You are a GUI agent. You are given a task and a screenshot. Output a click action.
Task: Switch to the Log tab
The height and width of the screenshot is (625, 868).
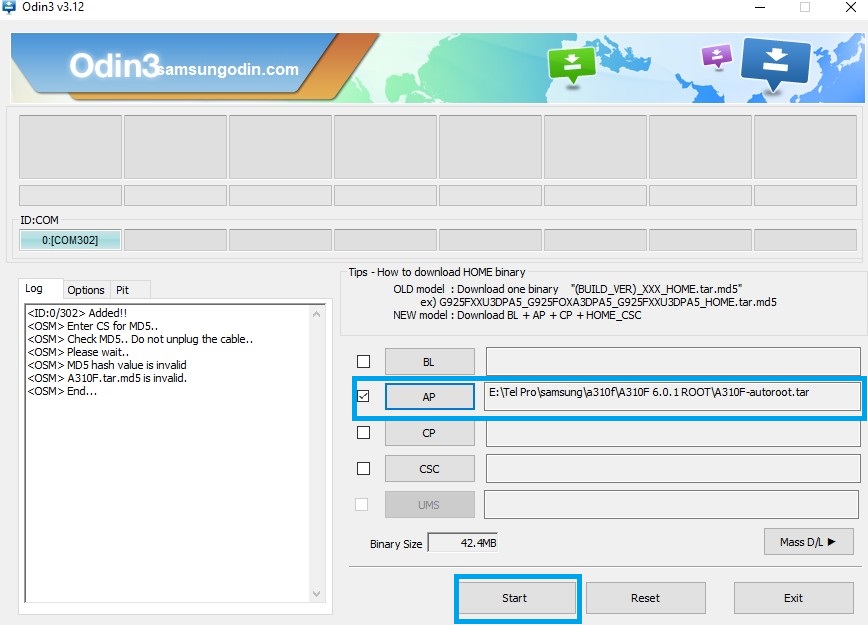(x=34, y=288)
